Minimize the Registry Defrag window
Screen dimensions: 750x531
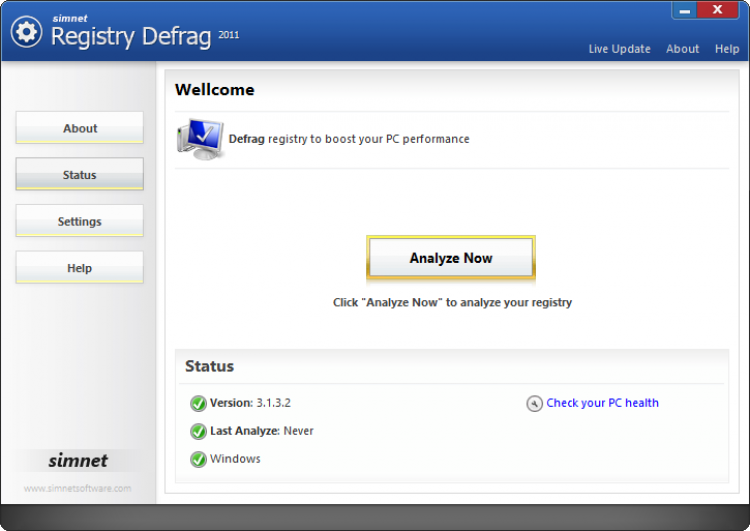[x=684, y=11]
